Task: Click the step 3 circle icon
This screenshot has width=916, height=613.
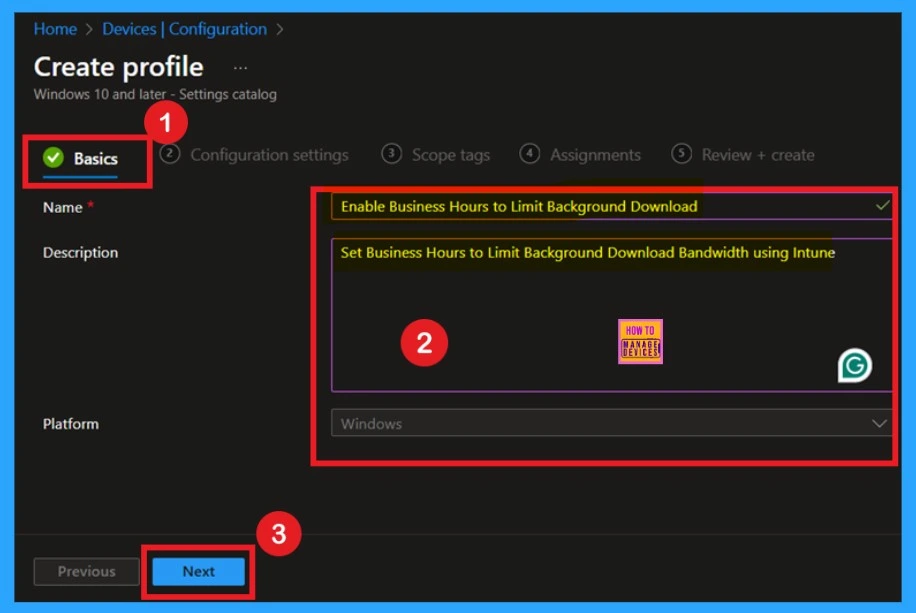Action: click(x=391, y=154)
